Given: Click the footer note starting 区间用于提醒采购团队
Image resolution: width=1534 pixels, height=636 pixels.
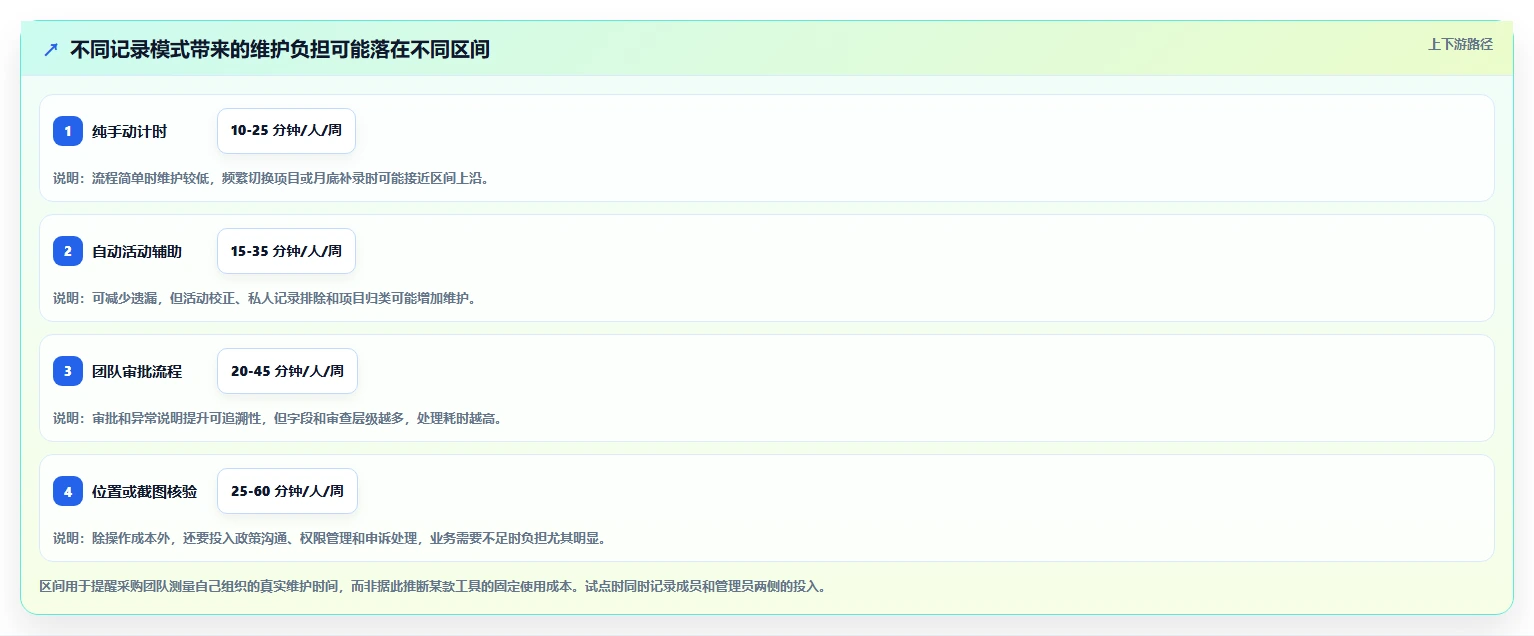Looking at the screenshot, I should click(433, 586).
